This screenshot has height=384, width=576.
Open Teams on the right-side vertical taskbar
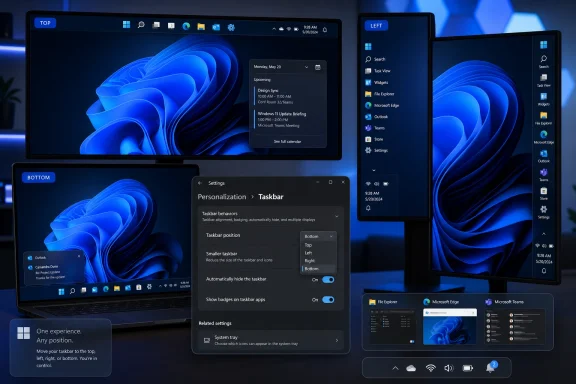[544, 175]
